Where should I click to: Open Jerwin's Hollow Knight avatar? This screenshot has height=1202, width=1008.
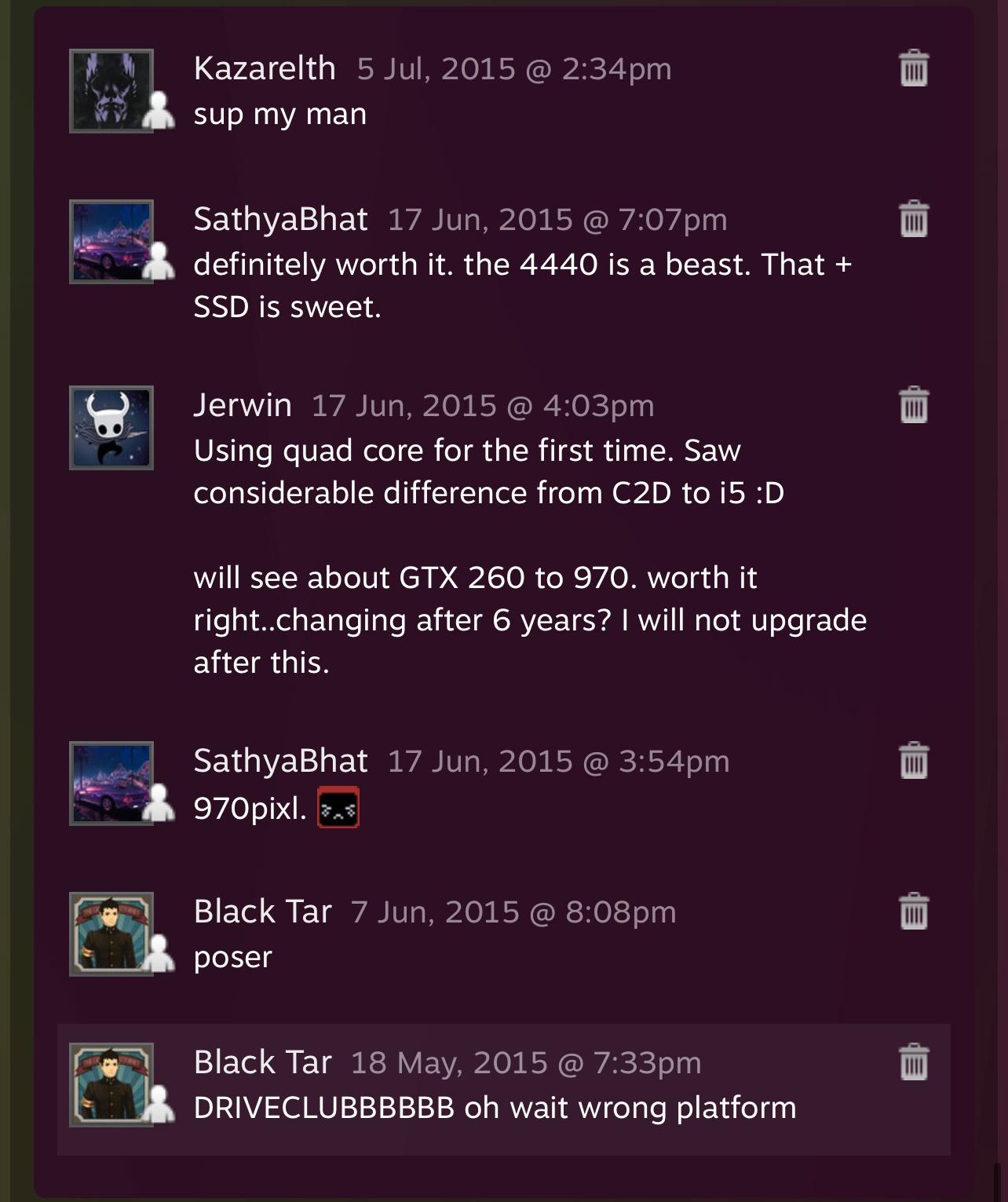point(111,428)
